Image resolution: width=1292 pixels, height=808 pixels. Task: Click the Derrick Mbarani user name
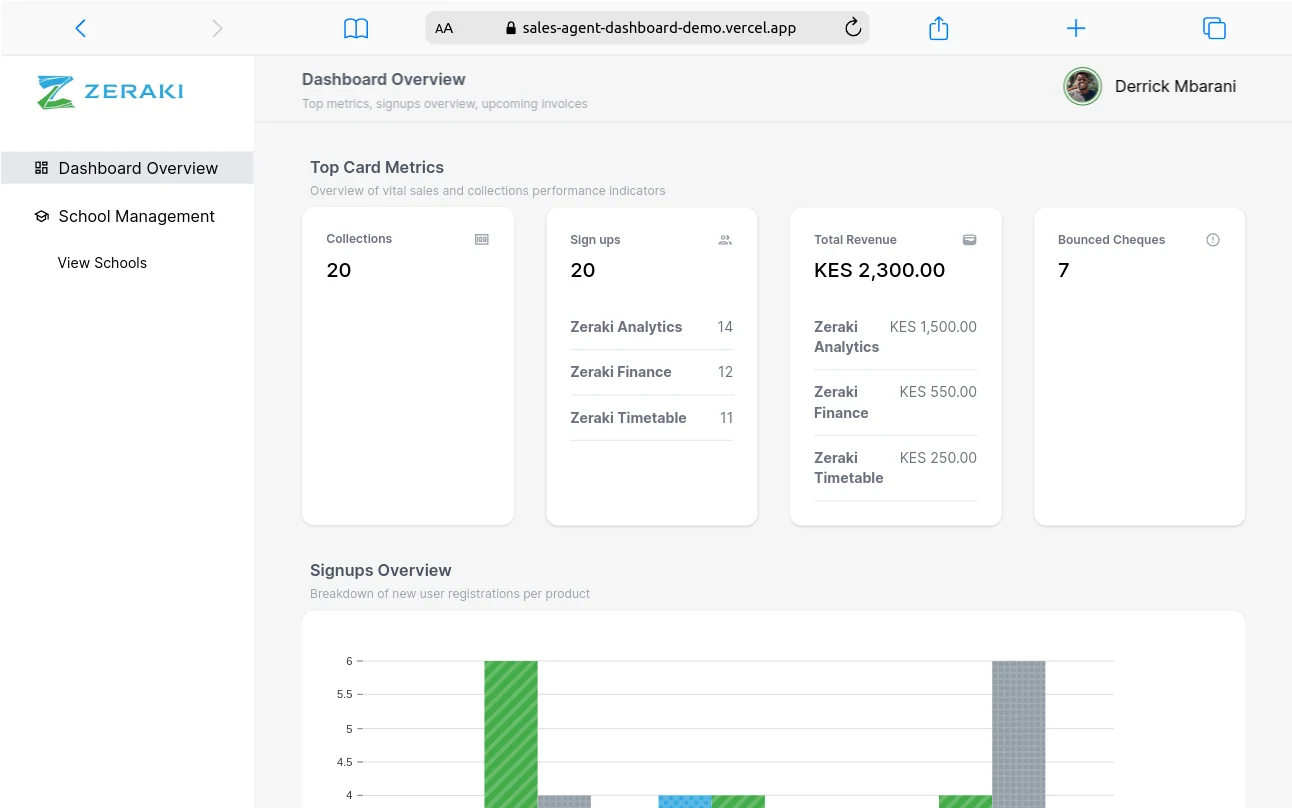1175,87
